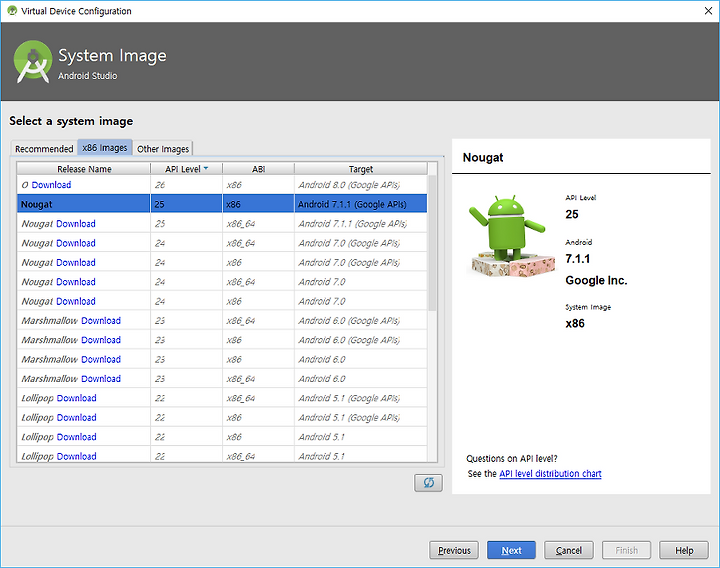This screenshot has height=568, width=720.
Task: Select the x86 Images tab
Action: [105, 148]
